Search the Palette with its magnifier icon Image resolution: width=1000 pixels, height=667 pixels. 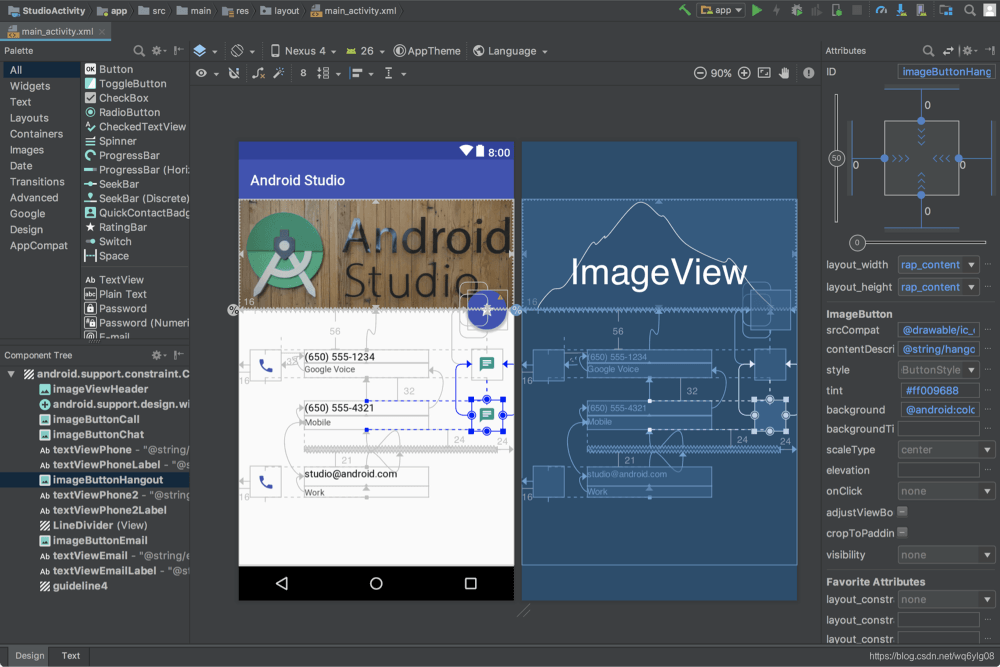click(138, 50)
